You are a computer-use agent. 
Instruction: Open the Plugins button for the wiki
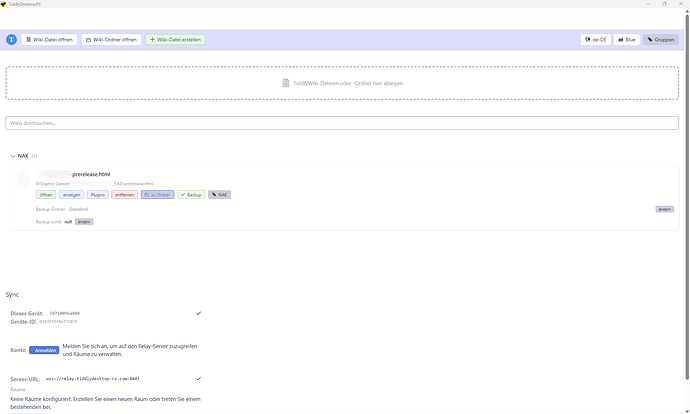pos(98,195)
